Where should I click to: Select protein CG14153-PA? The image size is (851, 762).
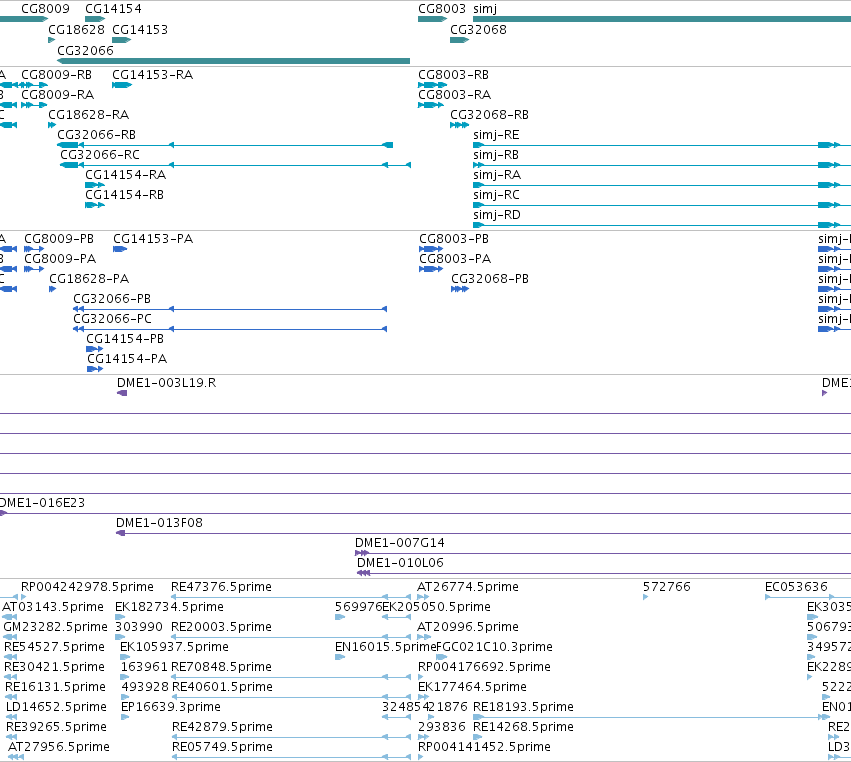tap(153, 239)
